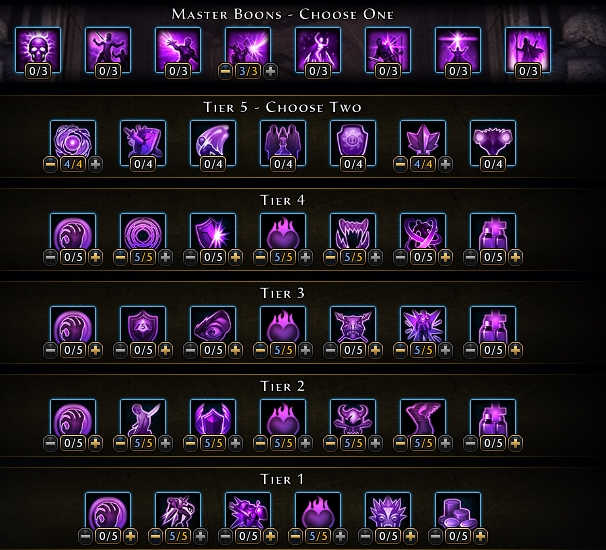Decrease Tier 5 swirl boon from 4/4
The height and width of the screenshot is (550, 606).
(x=50, y=165)
